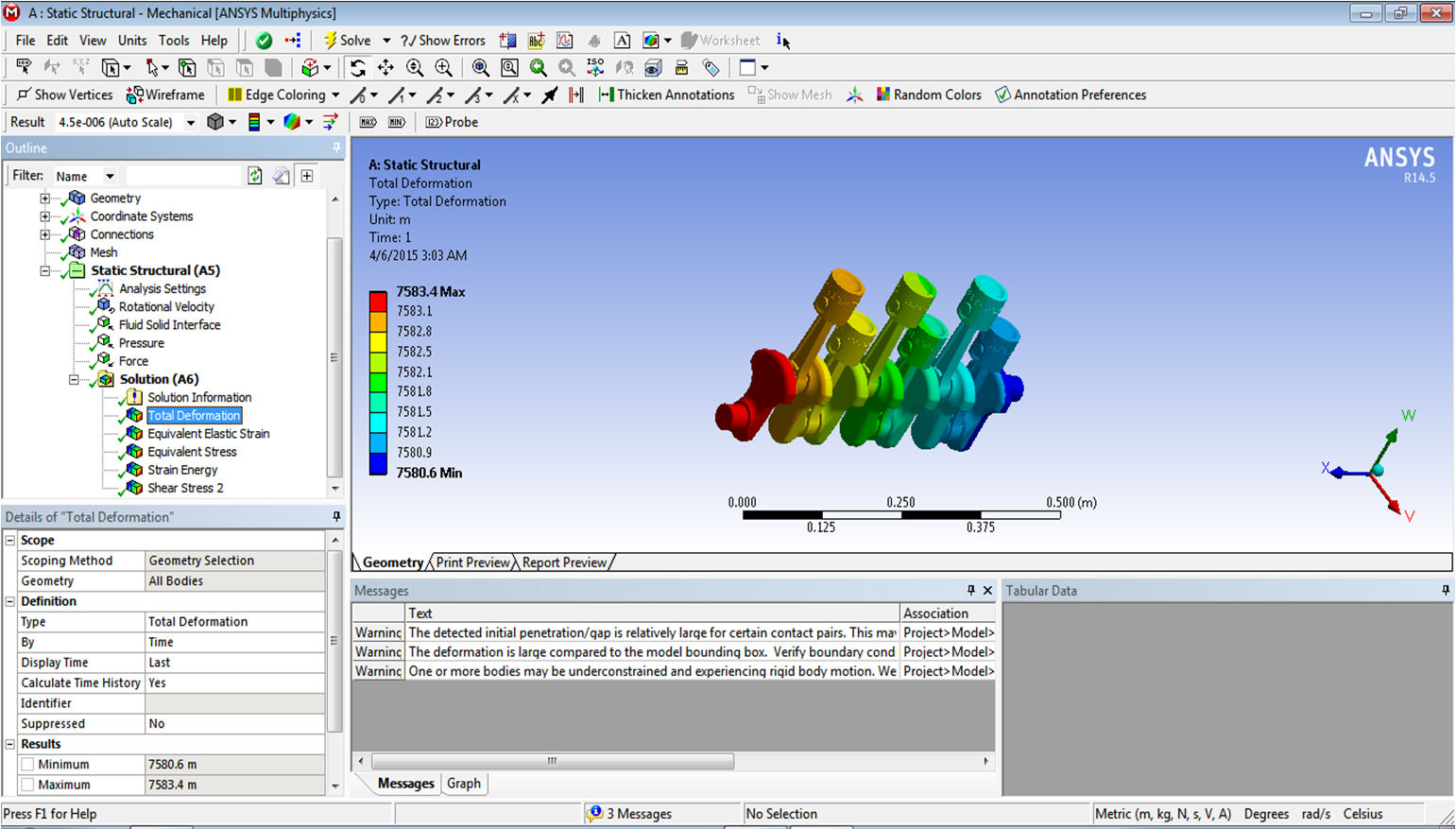1456x829 pixels.
Task: Expand the Geometry tree node
Action: click(44, 199)
